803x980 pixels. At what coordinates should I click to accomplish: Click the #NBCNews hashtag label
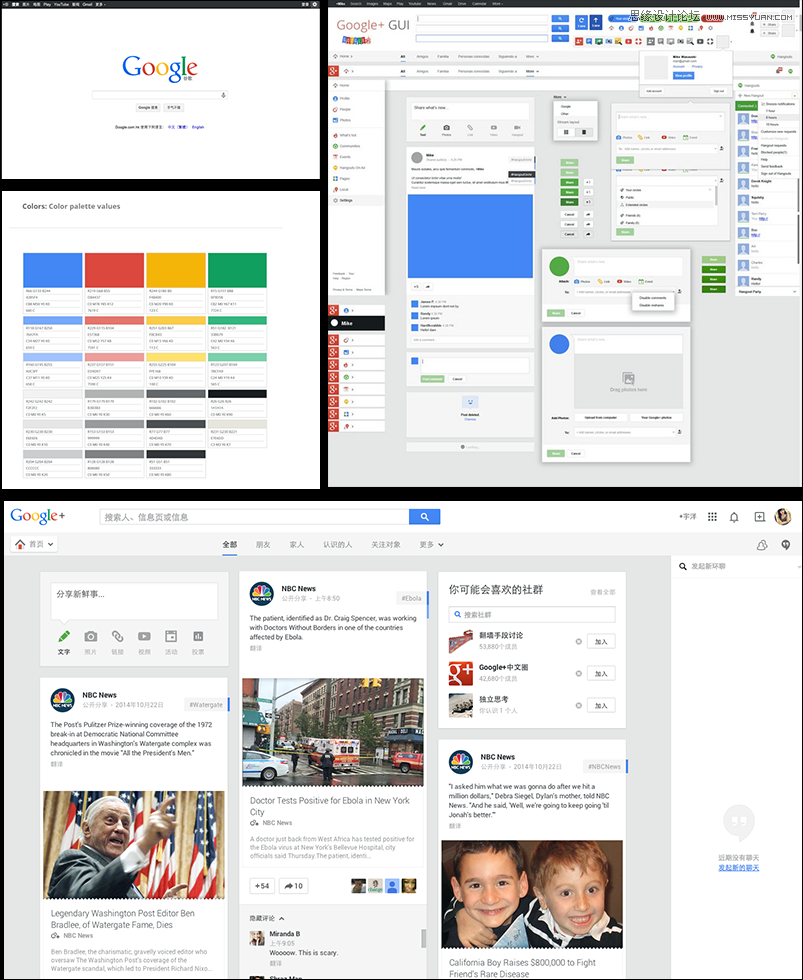[x=605, y=766]
